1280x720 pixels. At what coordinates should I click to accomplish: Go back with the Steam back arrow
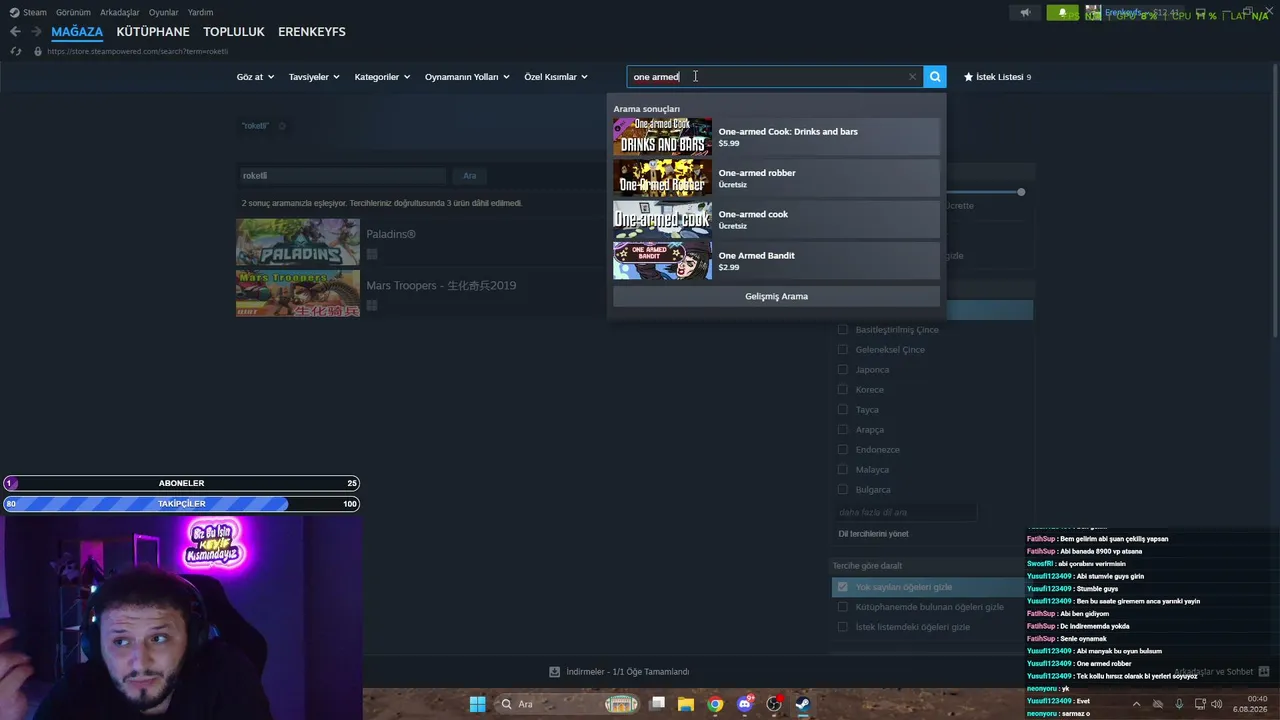pyautogui.click(x=15, y=32)
